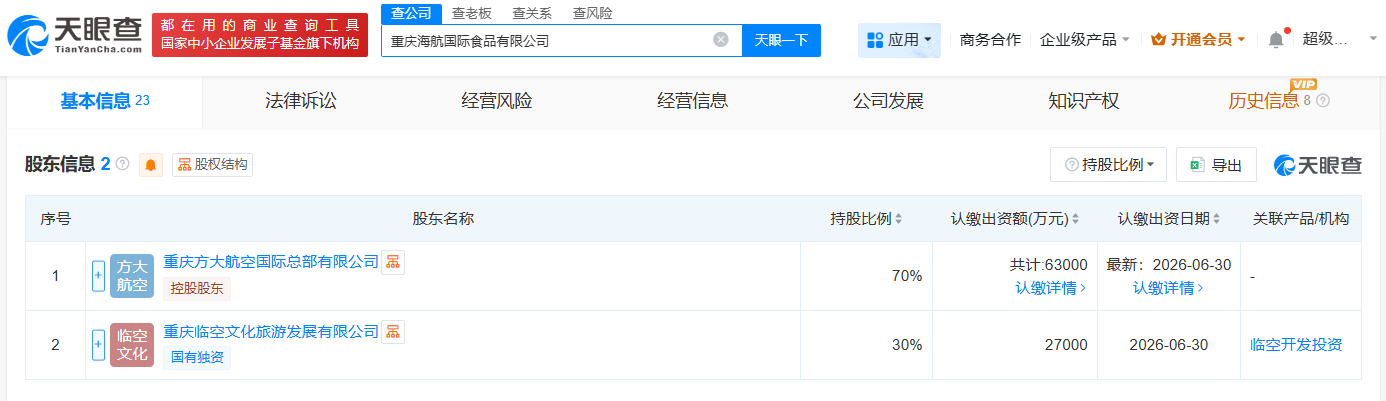This screenshot has width=1386, height=401.
Task: Switch to 查风险 search tab
Action: point(593,13)
